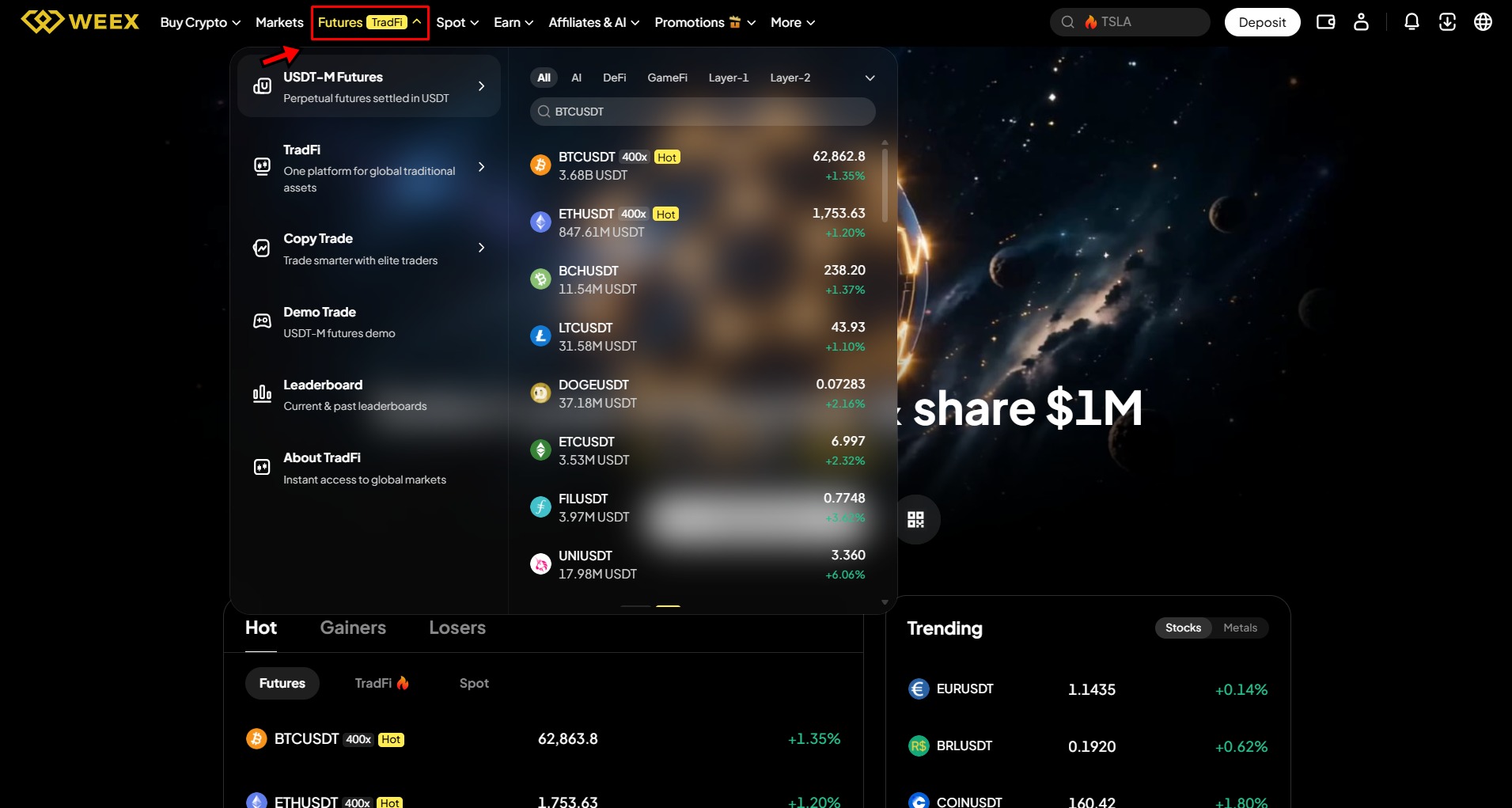The height and width of the screenshot is (808, 1512).
Task: Click the Bitcoin Cash coin icon
Action: (x=540, y=279)
